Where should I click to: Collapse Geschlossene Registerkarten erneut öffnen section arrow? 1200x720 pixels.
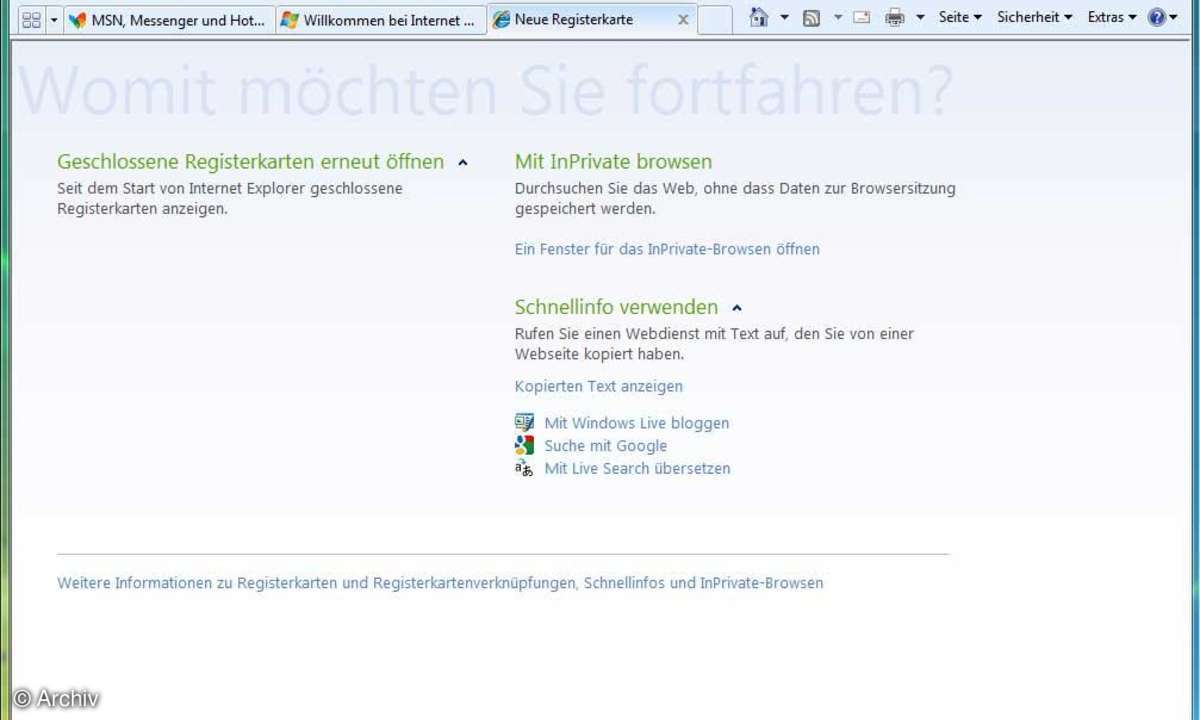tap(462, 163)
